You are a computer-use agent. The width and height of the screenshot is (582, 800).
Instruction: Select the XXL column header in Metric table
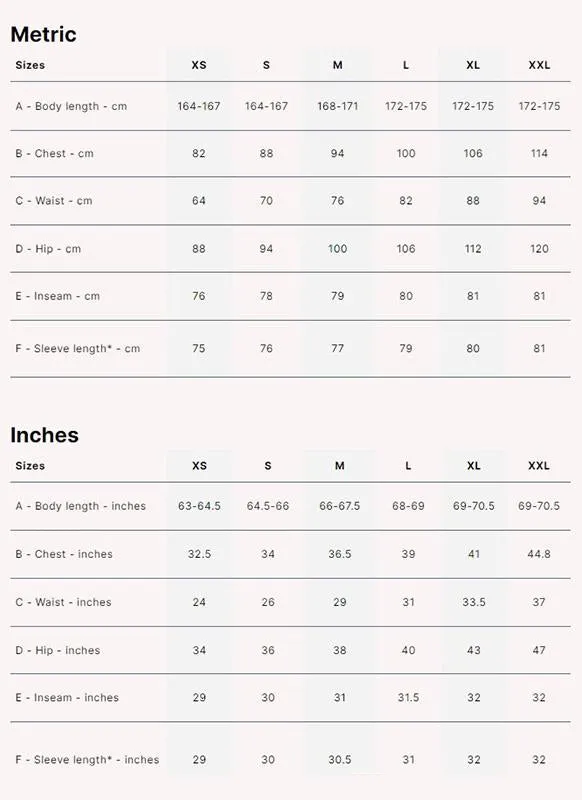[x=539, y=65]
